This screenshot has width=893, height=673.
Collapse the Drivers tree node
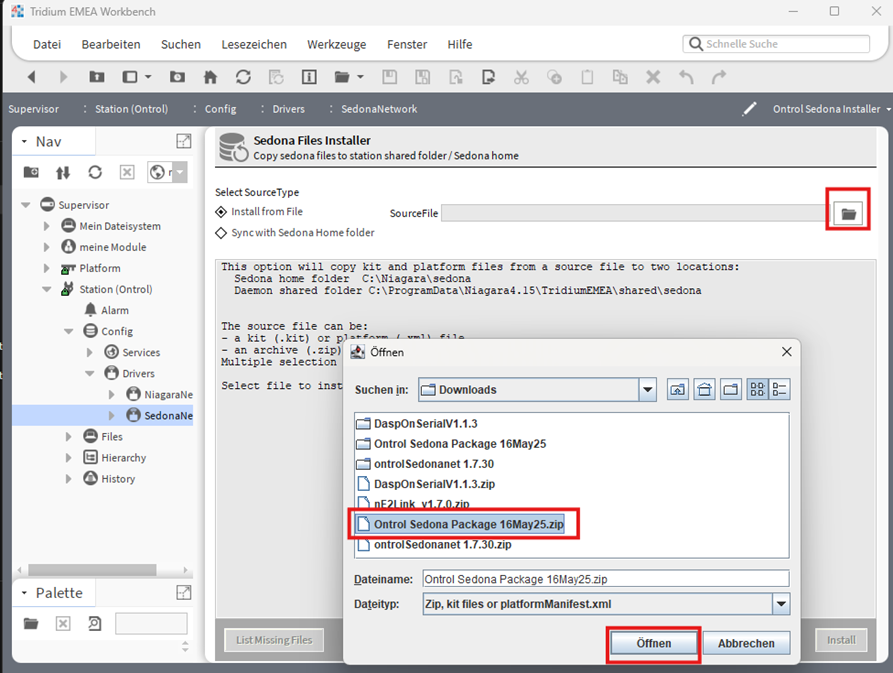coord(89,374)
